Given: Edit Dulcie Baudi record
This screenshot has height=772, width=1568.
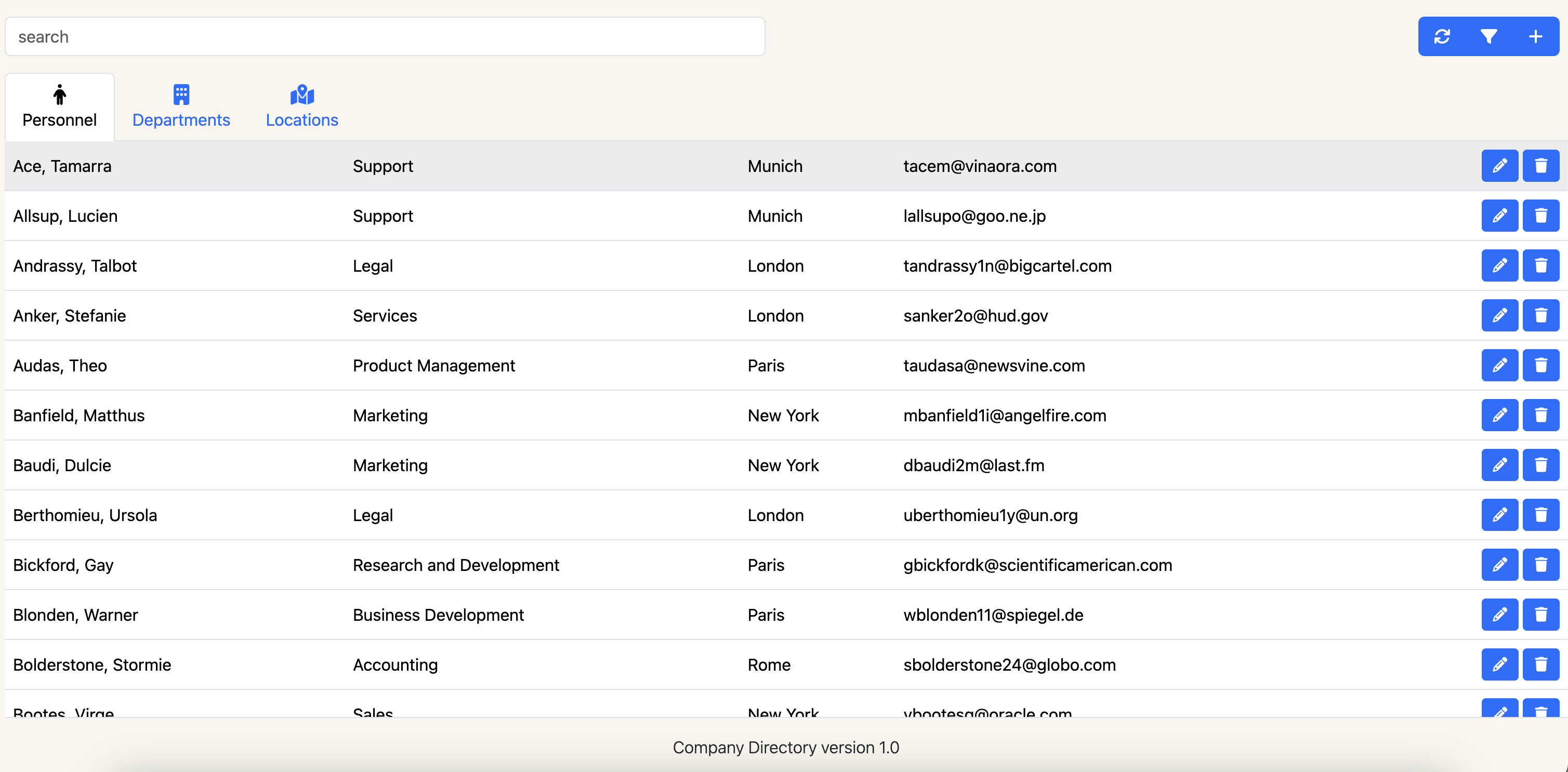Looking at the screenshot, I should pyautogui.click(x=1499, y=465).
